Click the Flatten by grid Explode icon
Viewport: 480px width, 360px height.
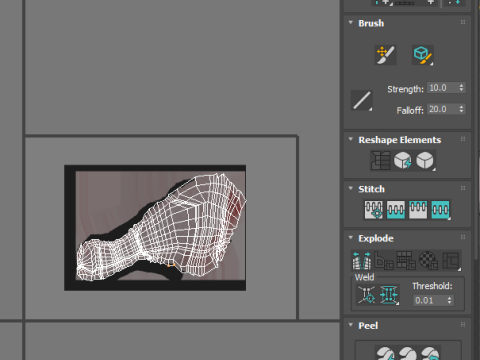(406, 260)
